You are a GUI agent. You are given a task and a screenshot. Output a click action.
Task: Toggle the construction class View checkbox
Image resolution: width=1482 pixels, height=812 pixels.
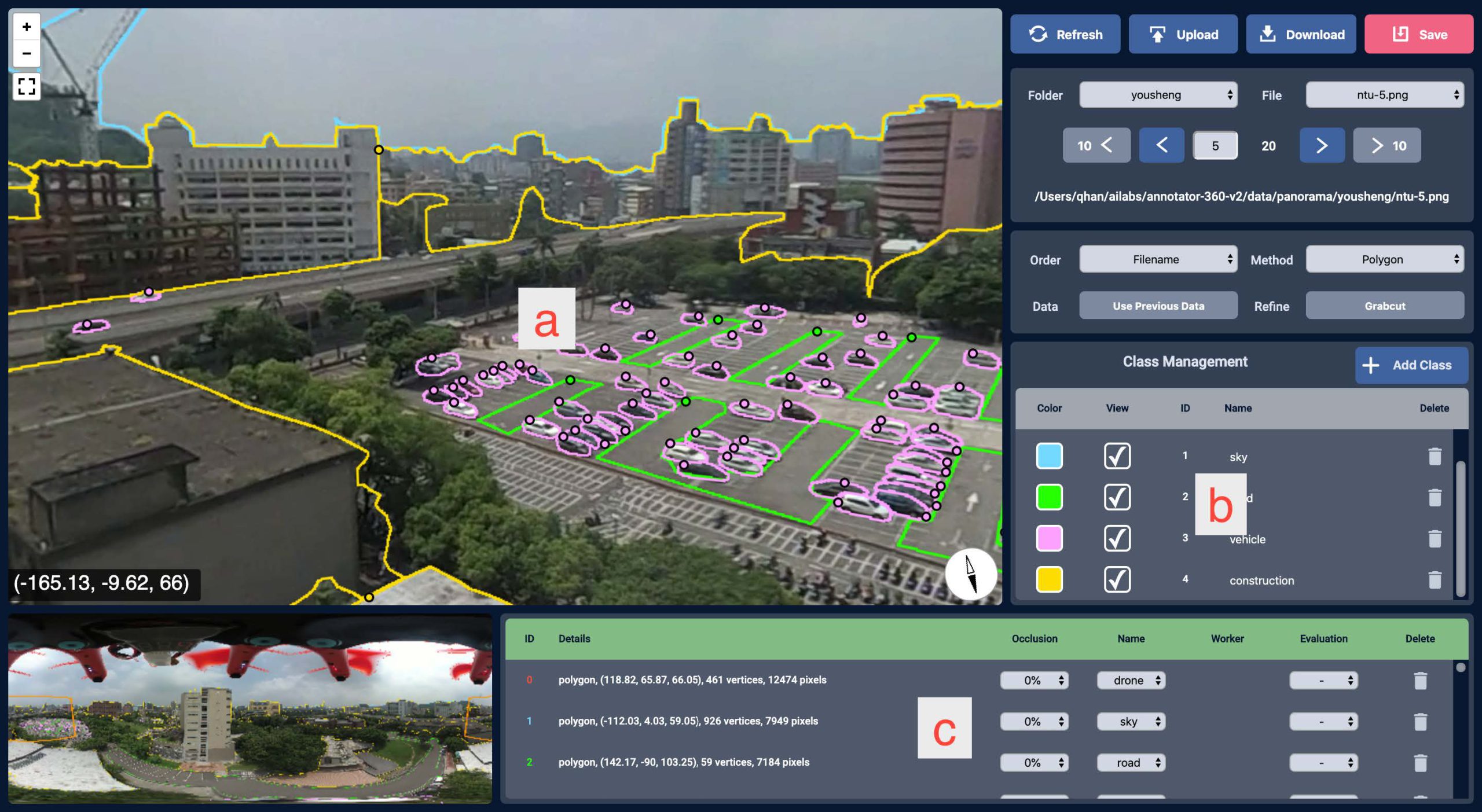pyautogui.click(x=1117, y=579)
